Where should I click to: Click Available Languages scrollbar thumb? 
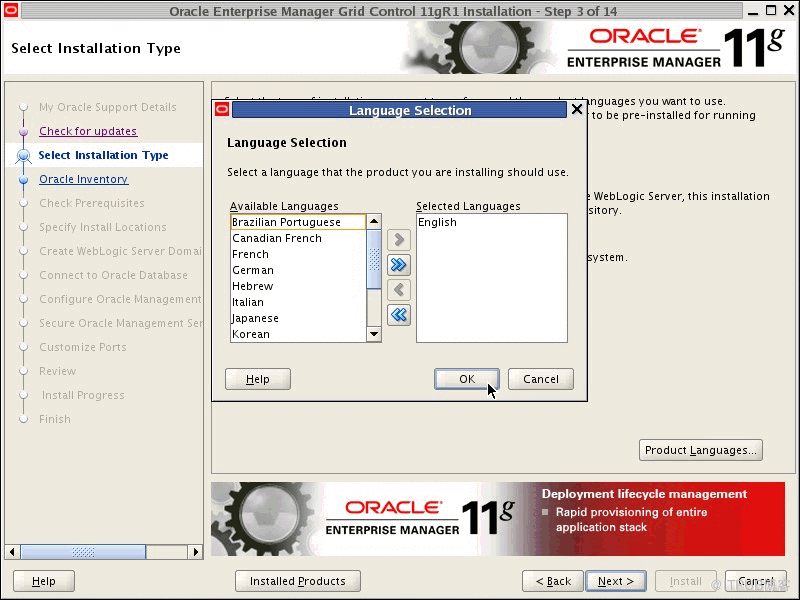[x=374, y=259]
